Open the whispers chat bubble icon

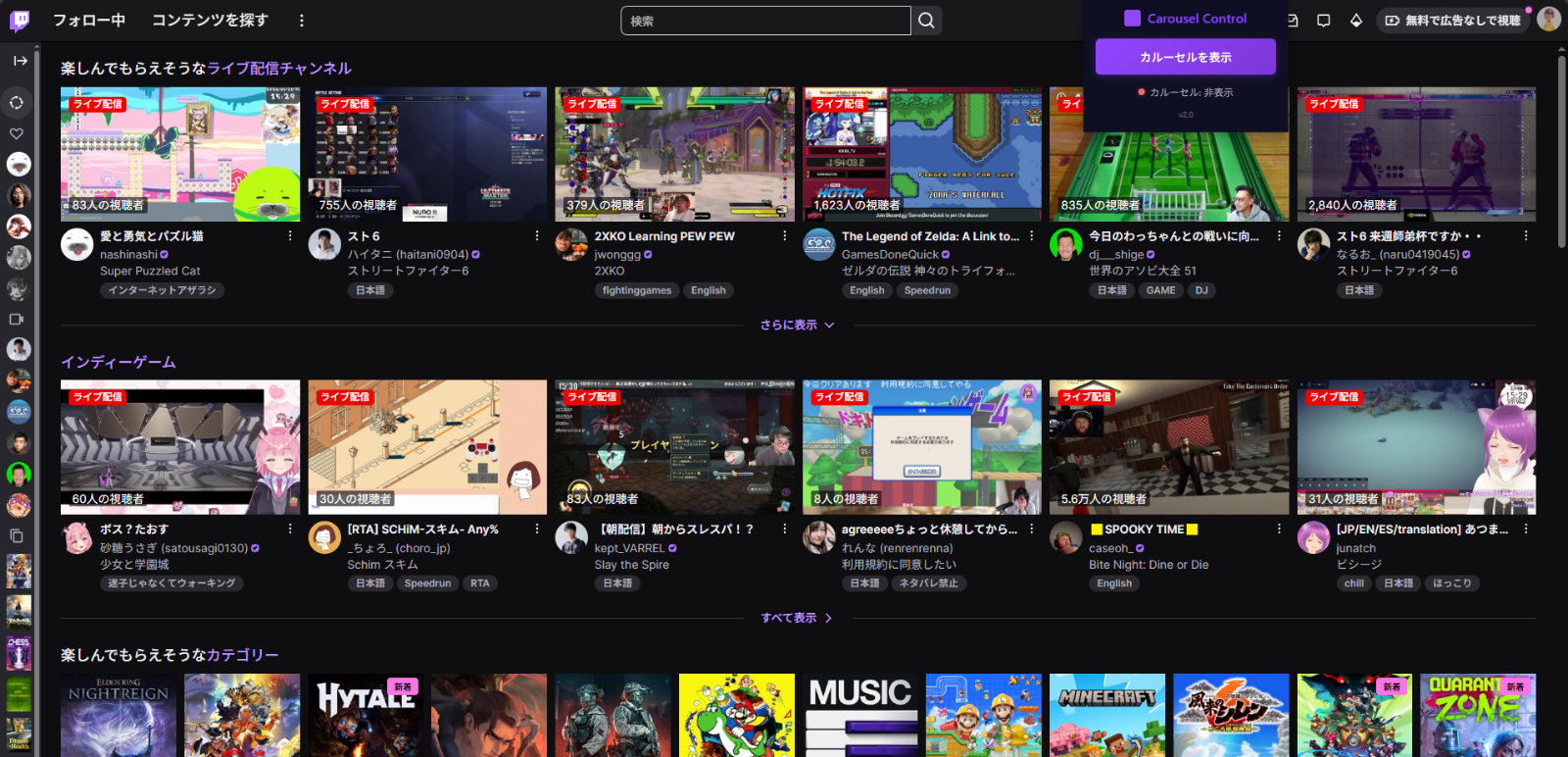point(1324,21)
